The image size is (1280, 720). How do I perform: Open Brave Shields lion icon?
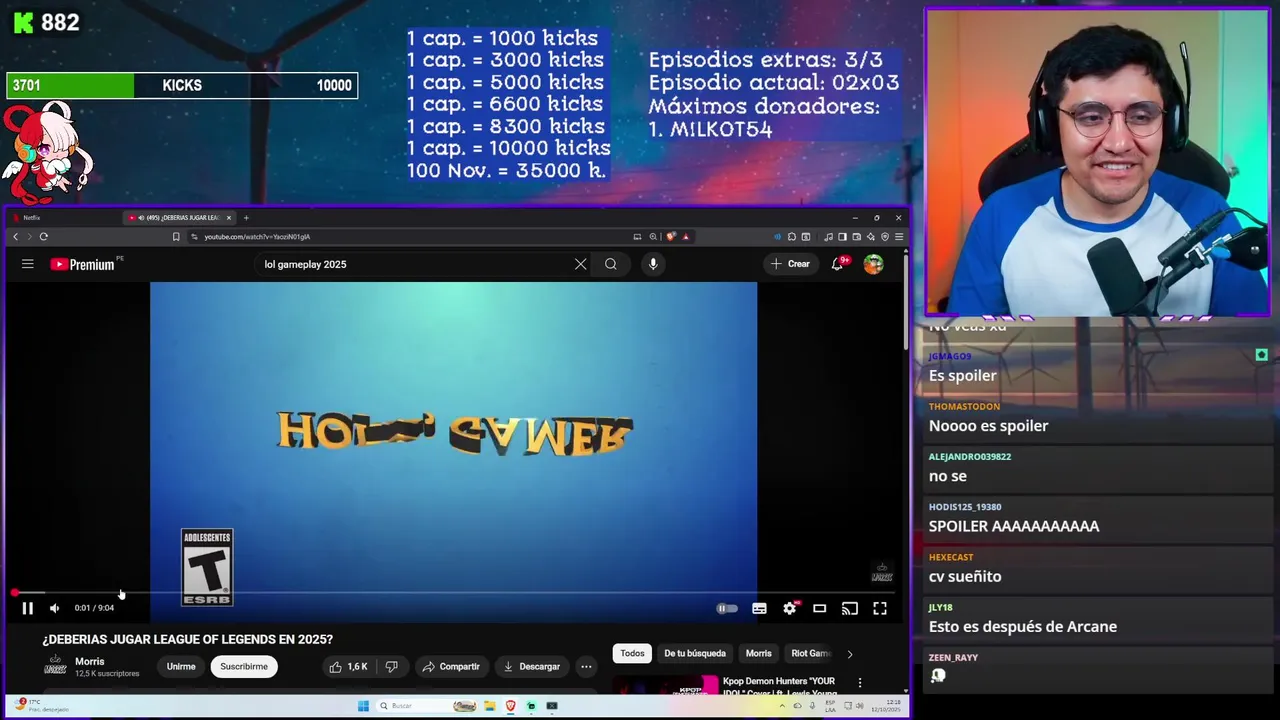[671, 237]
